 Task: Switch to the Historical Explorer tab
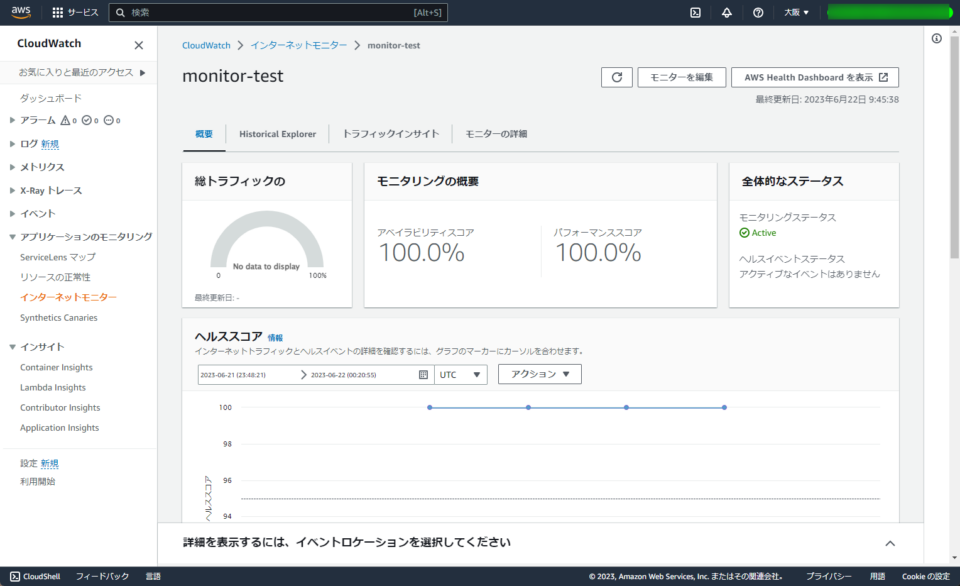pos(276,133)
